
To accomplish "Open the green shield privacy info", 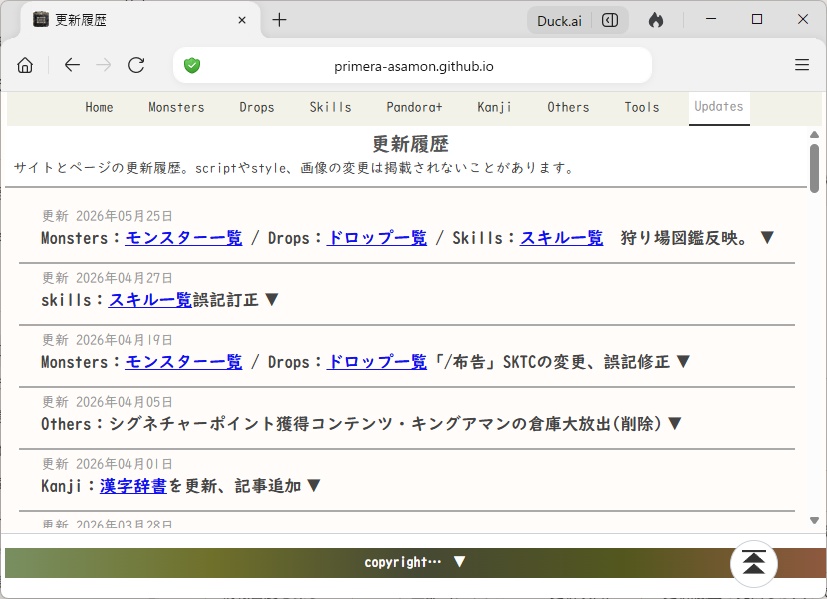I will (192, 66).
